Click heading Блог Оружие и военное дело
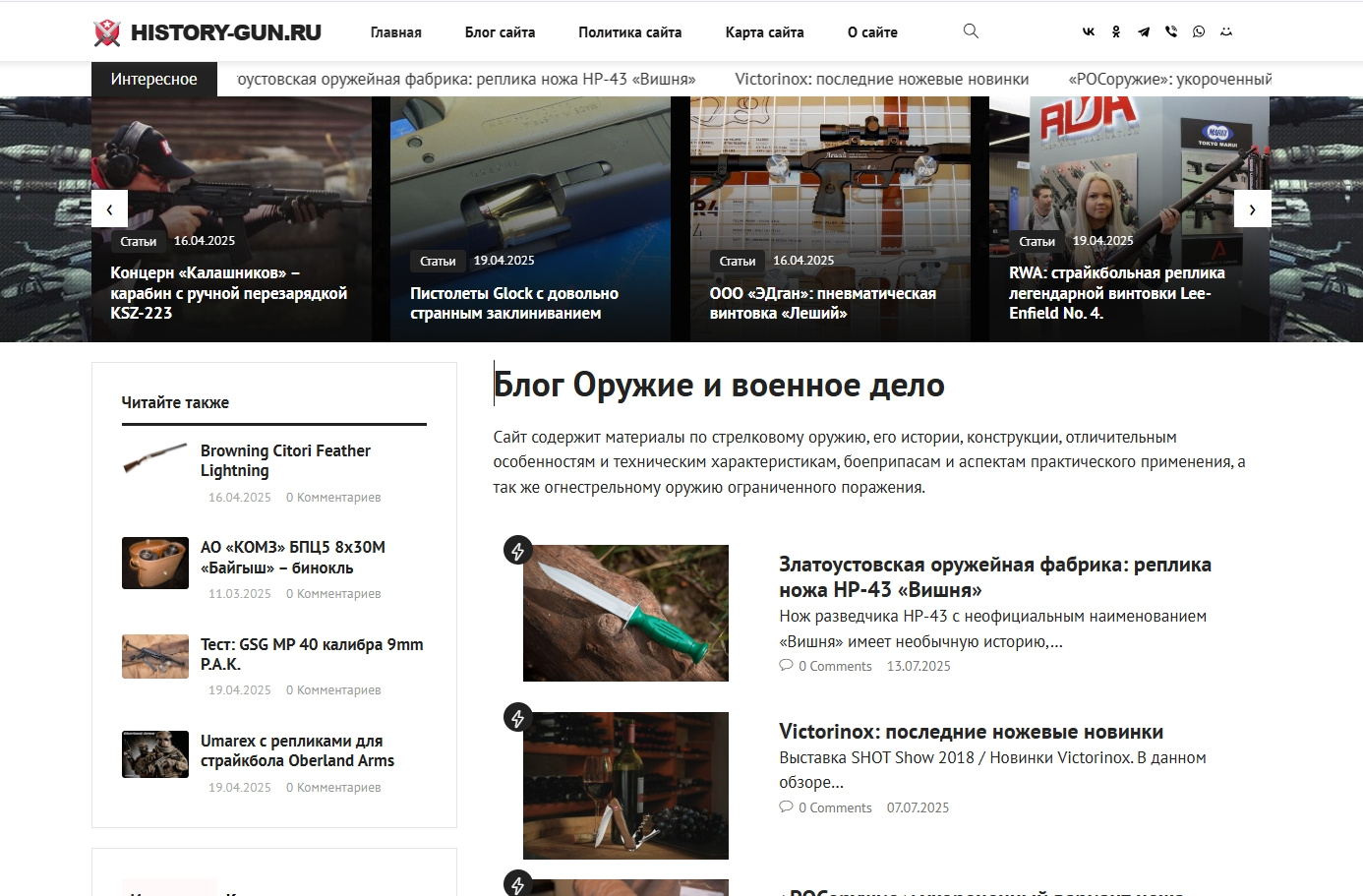 pos(719,385)
